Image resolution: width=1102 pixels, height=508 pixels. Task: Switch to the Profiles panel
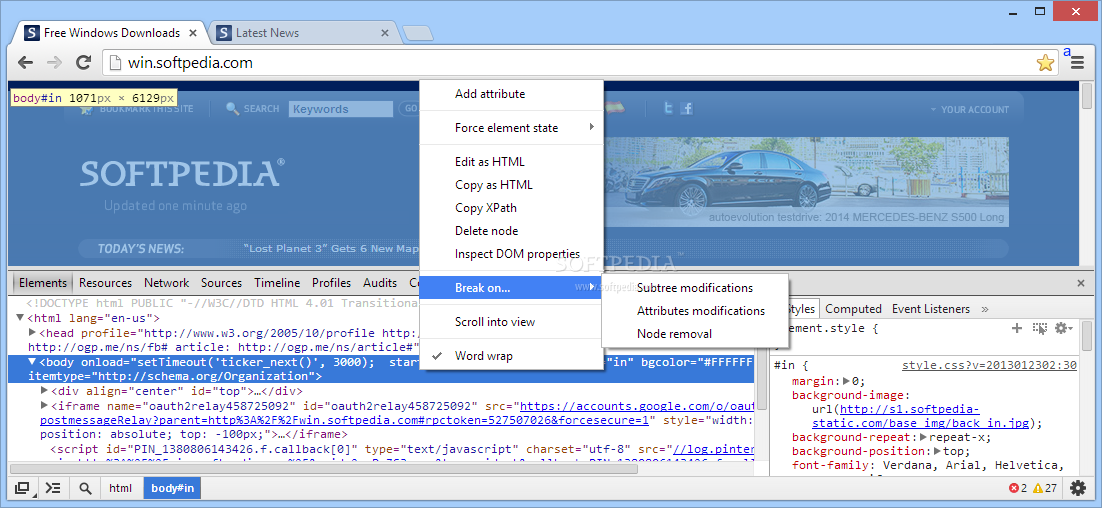click(x=331, y=283)
